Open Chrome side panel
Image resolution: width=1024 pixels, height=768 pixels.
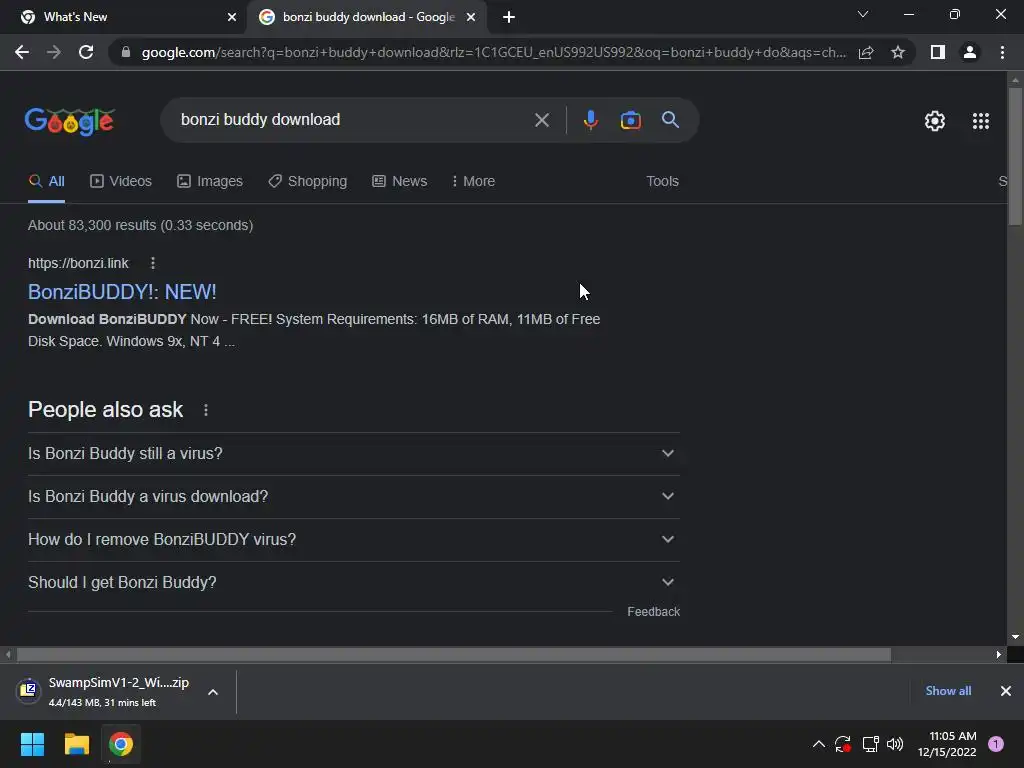[938, 52]
